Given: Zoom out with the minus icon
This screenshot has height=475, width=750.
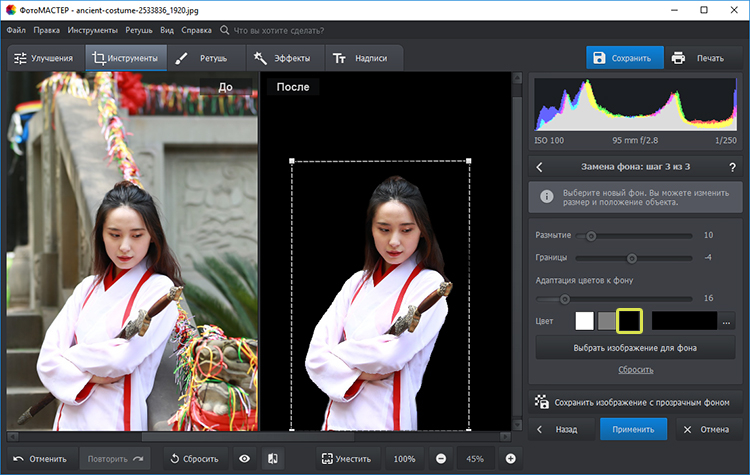Looking at the screenshot, I should (x=441, y=459).
